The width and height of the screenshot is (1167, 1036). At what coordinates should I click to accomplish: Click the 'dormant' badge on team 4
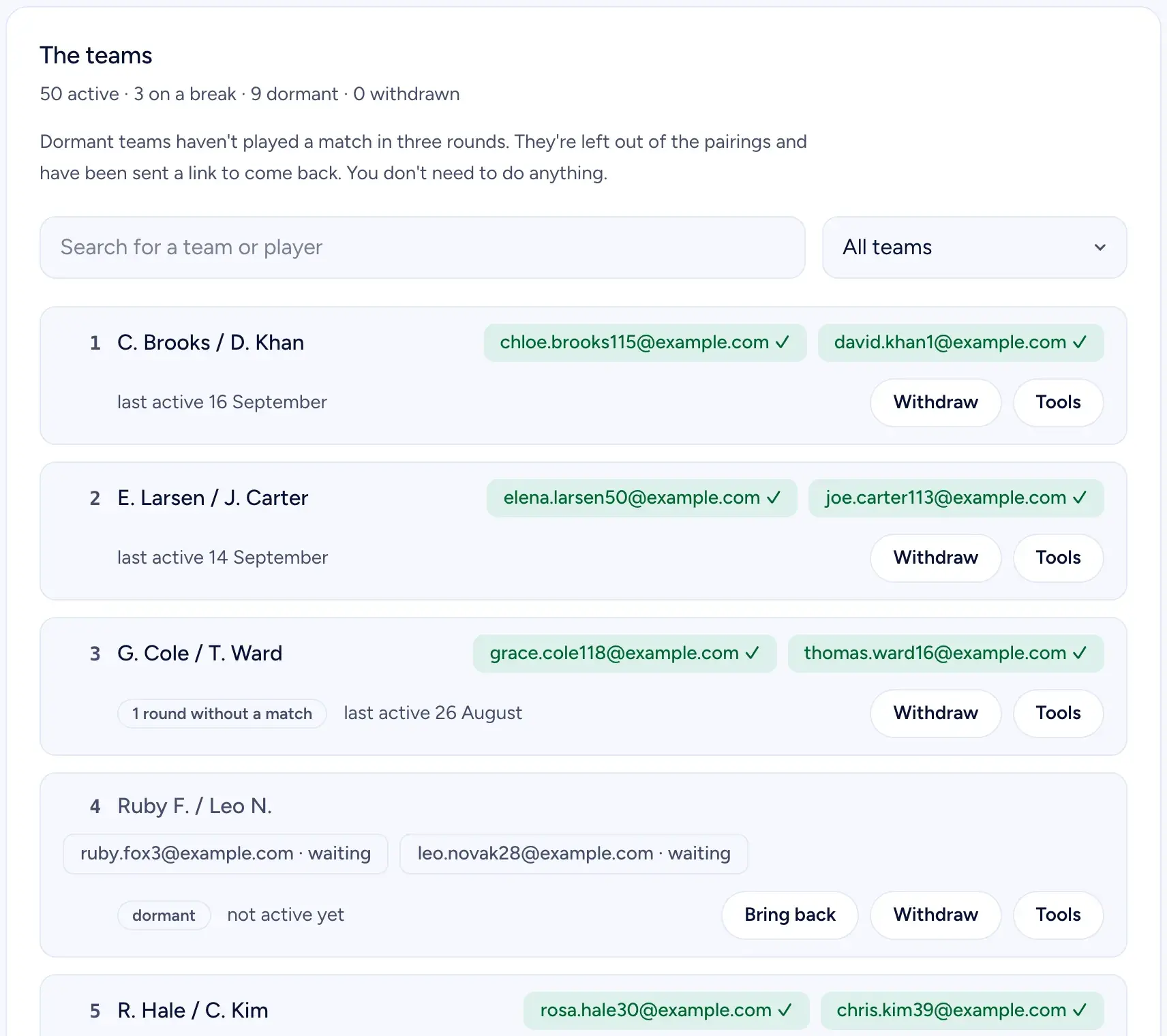164,915
